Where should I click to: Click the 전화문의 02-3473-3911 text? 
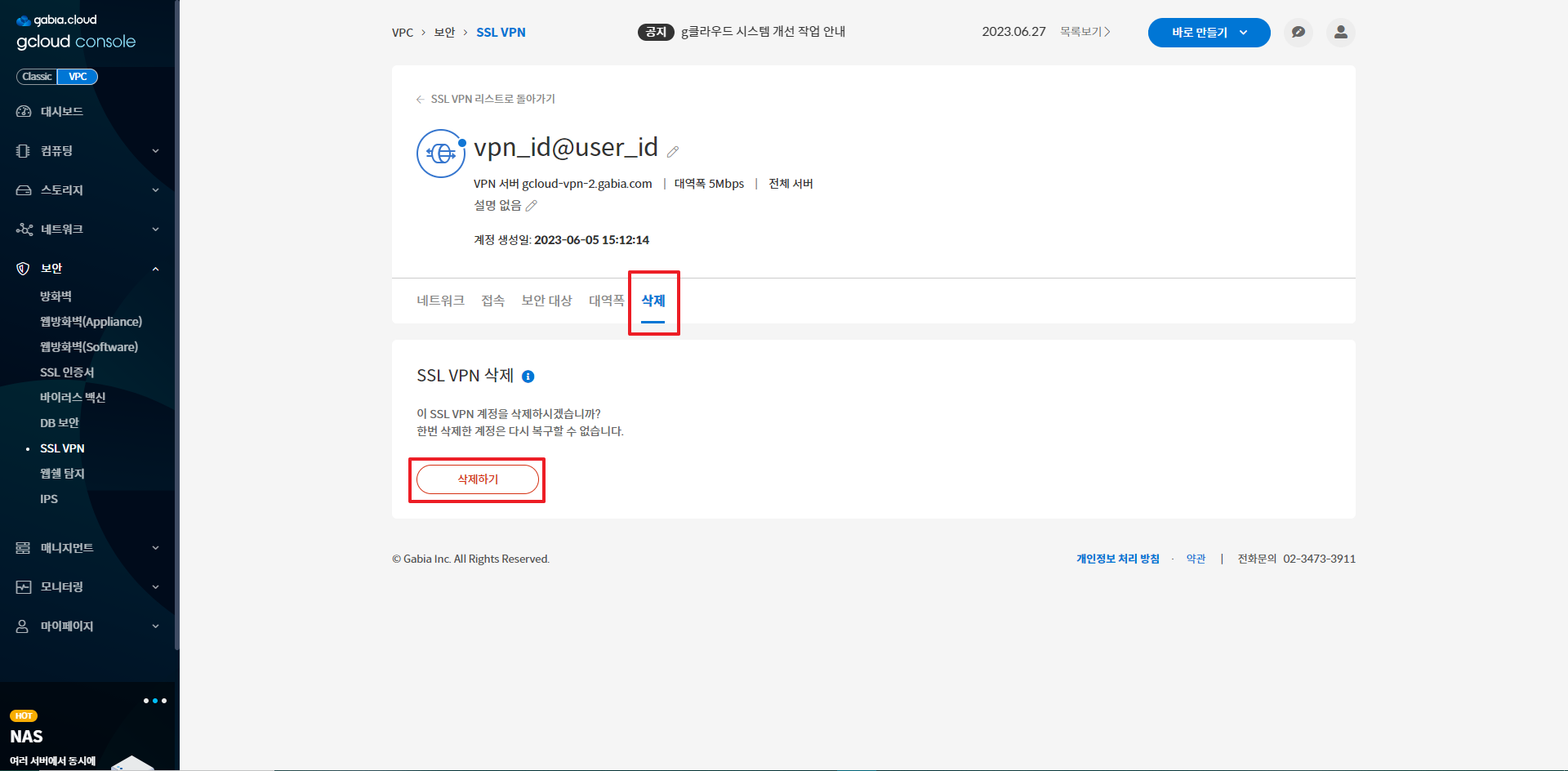pyautogui.click(x=1296, y=559)
